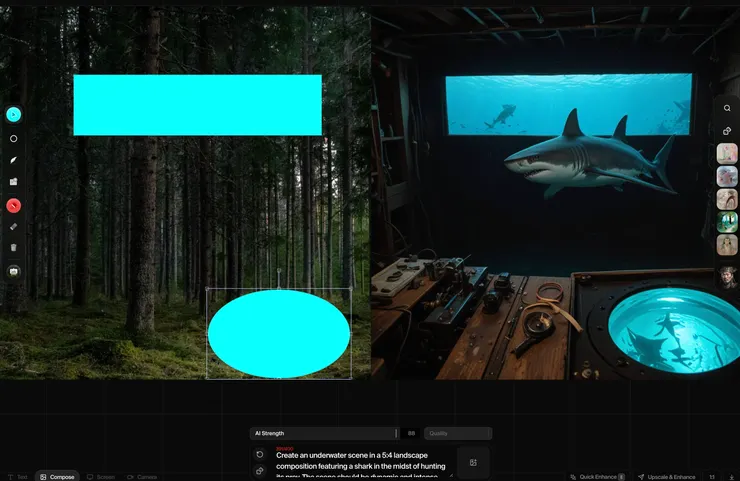Open the pirate character avatar thumbnail
Screen dimensions: 740x481
pyautogui.click(x=728, y=277)
